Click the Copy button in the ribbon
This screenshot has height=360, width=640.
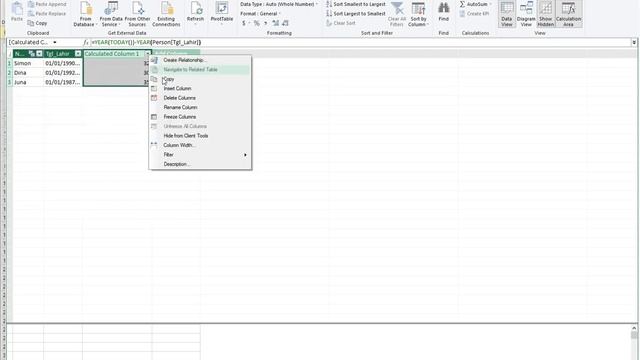(37, 23)
